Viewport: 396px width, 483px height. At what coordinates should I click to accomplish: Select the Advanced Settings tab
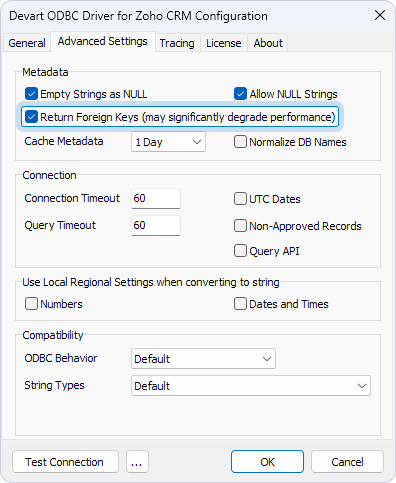[x=103, y=42]
